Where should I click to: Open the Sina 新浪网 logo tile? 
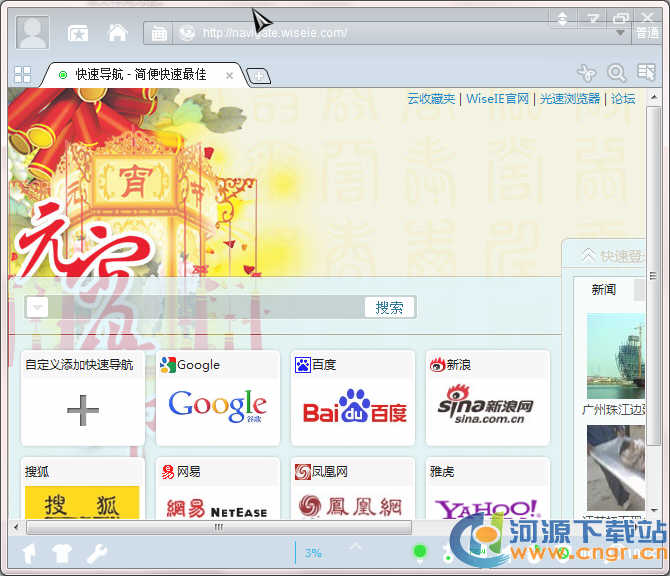(x=487, y=406)
